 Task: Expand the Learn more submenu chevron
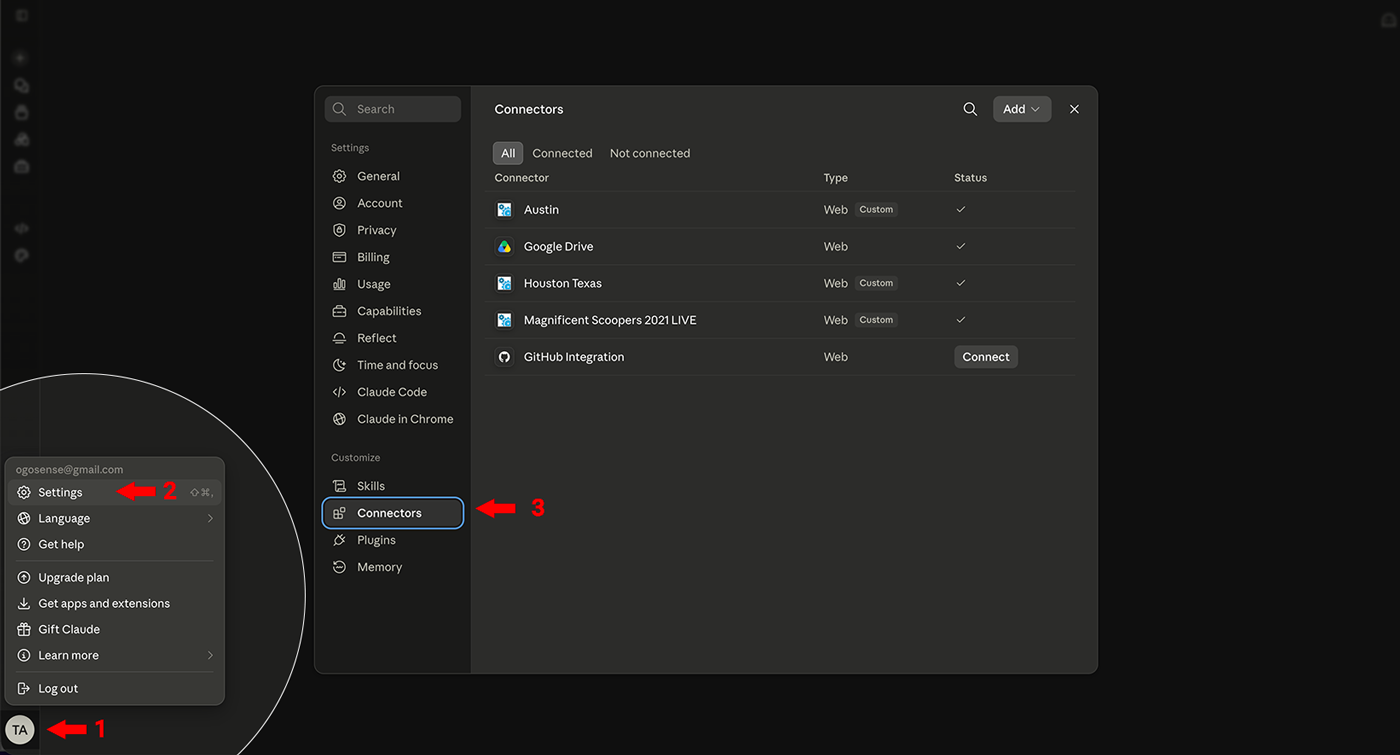click(210, 655)
